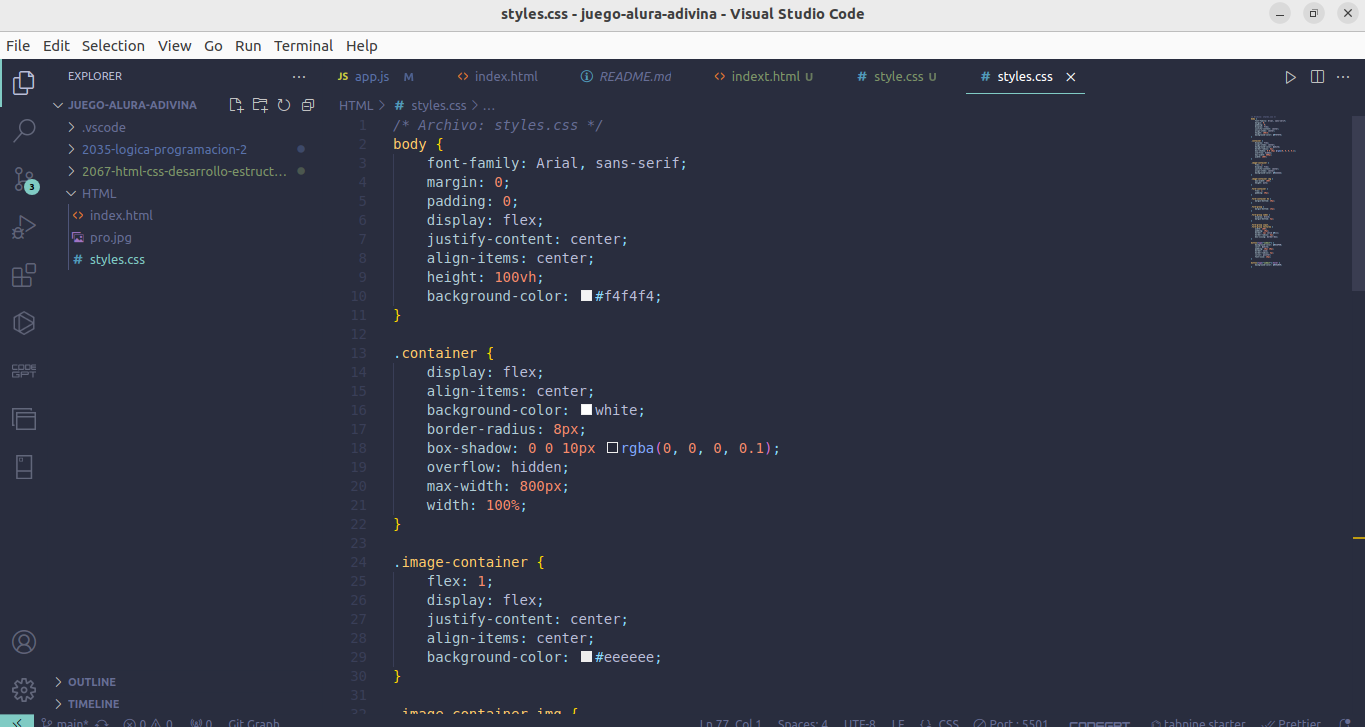Viewport: 1365px width, 727px height.
Task: Open the Selection menu
Action: point(113,46)
